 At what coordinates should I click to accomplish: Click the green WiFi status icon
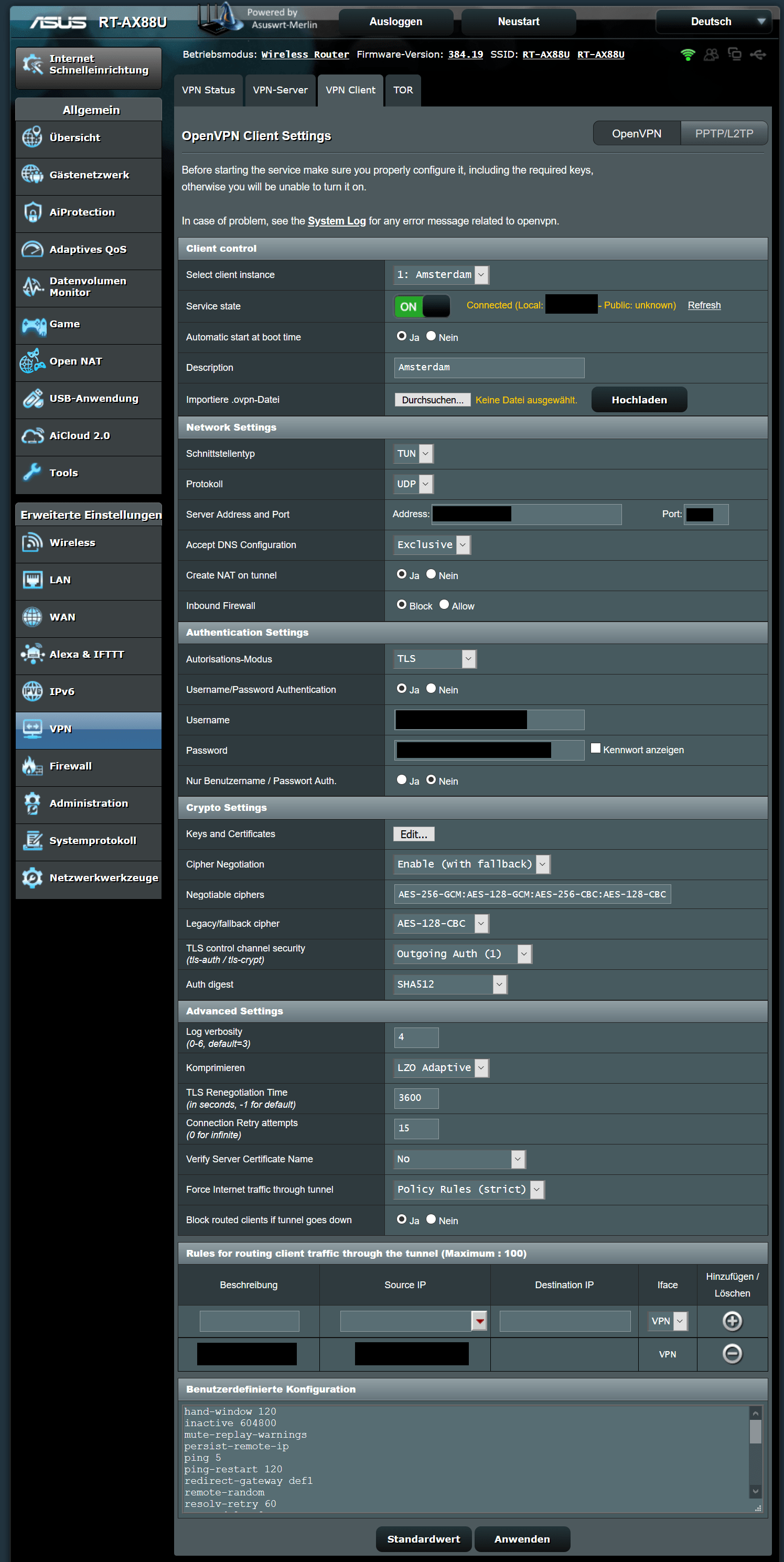click(x=688, y=55)
